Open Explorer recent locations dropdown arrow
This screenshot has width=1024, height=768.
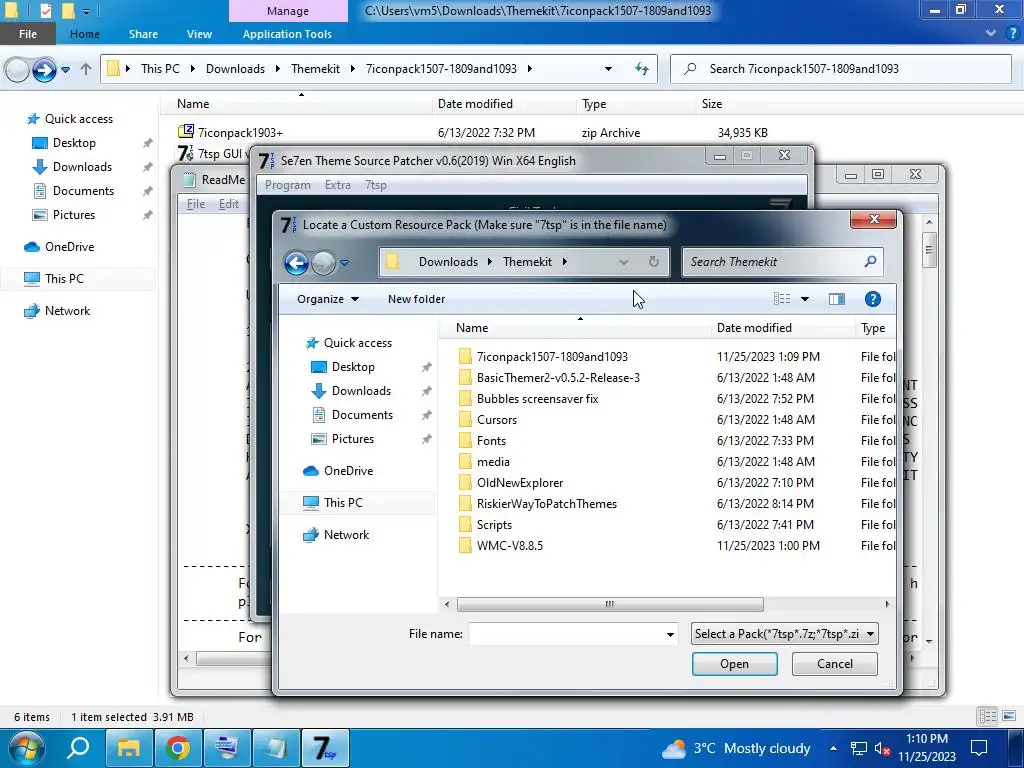(x=65, y=69)
